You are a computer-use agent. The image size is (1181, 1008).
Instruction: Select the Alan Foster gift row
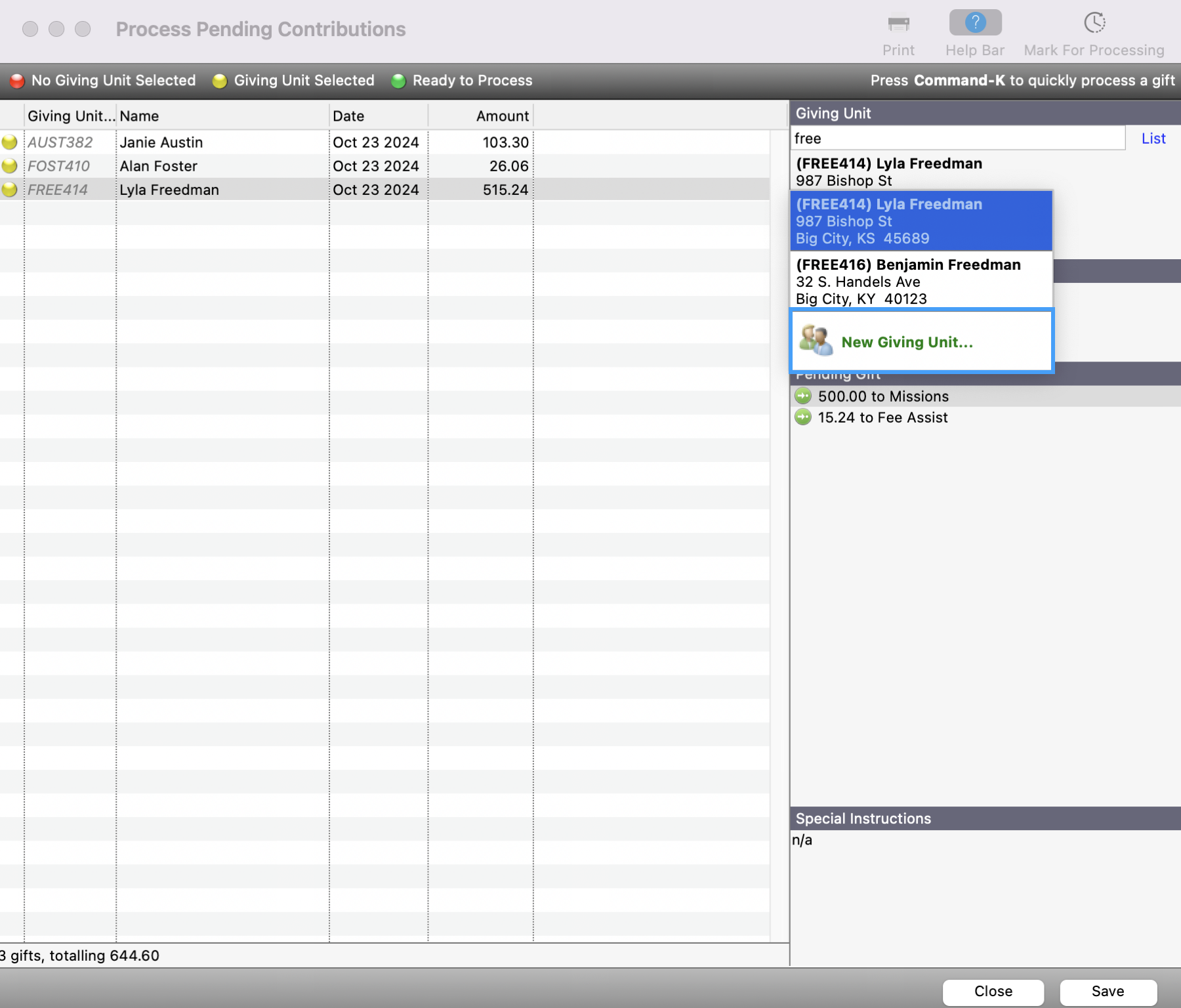[x=223, y=166]
